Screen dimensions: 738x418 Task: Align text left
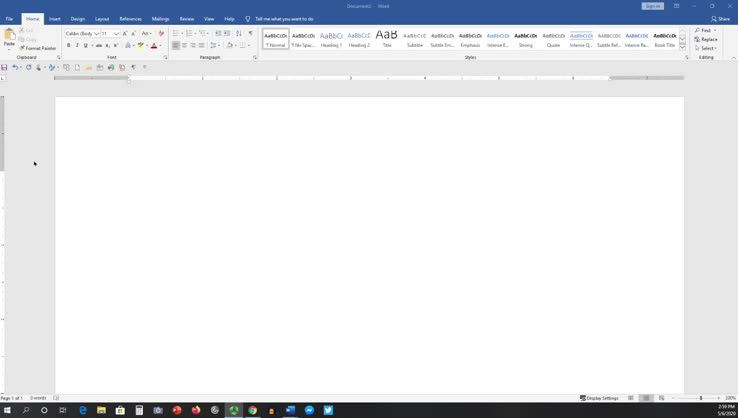(x=176, y=46)
